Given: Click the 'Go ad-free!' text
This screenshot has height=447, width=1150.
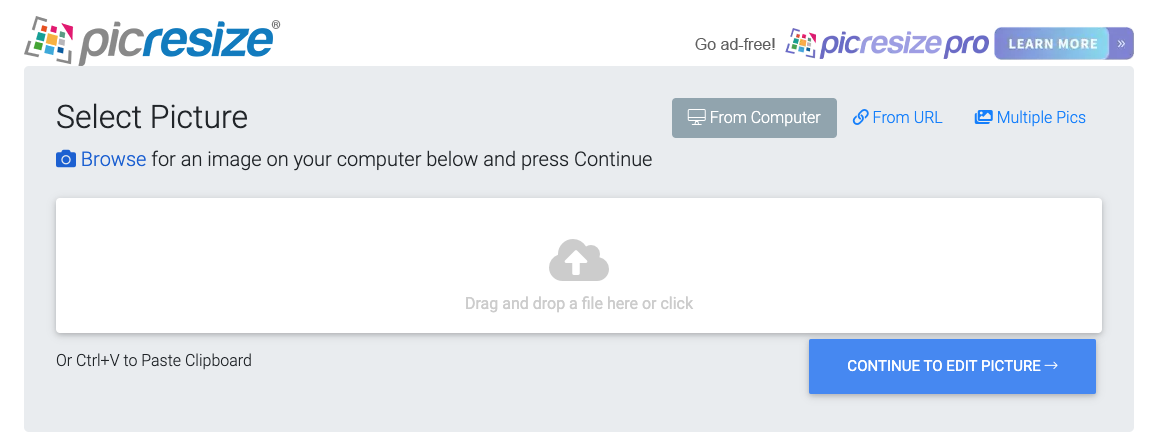Looking at the screenshot, I should (x=735, y=45).
